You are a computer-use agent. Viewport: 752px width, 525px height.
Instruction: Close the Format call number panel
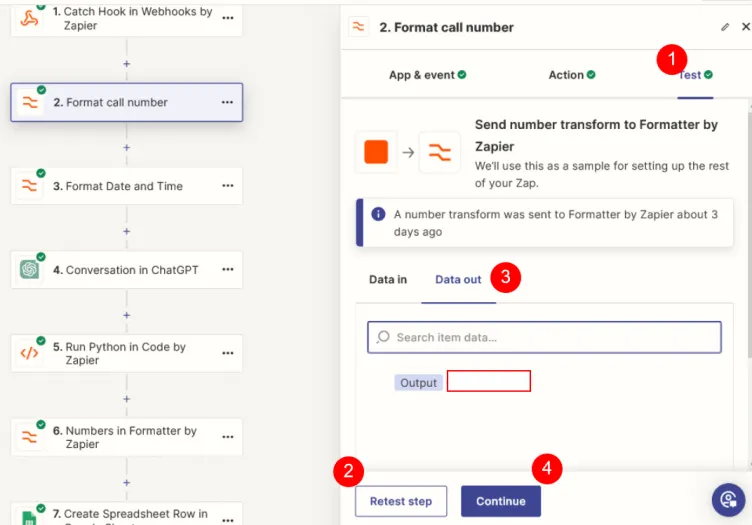click(746, 27)
